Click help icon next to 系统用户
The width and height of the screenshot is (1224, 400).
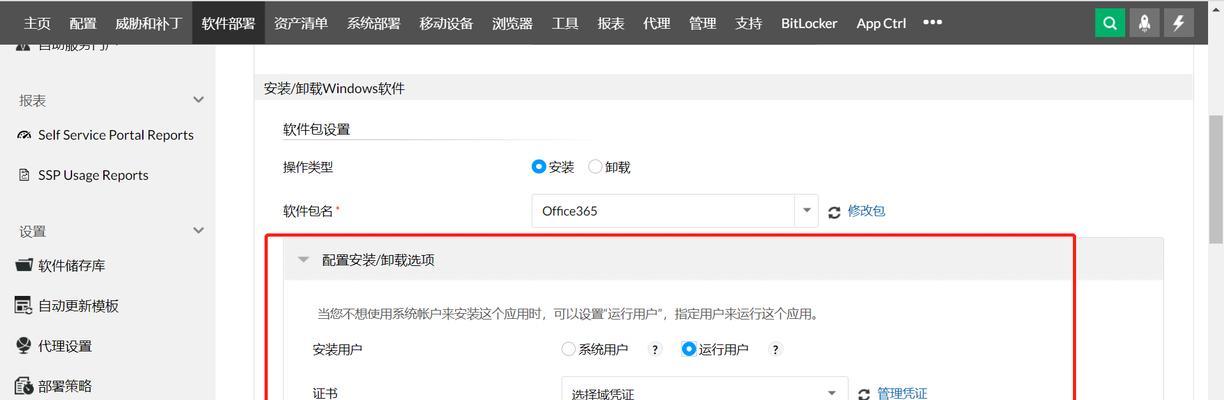[655, 350]
